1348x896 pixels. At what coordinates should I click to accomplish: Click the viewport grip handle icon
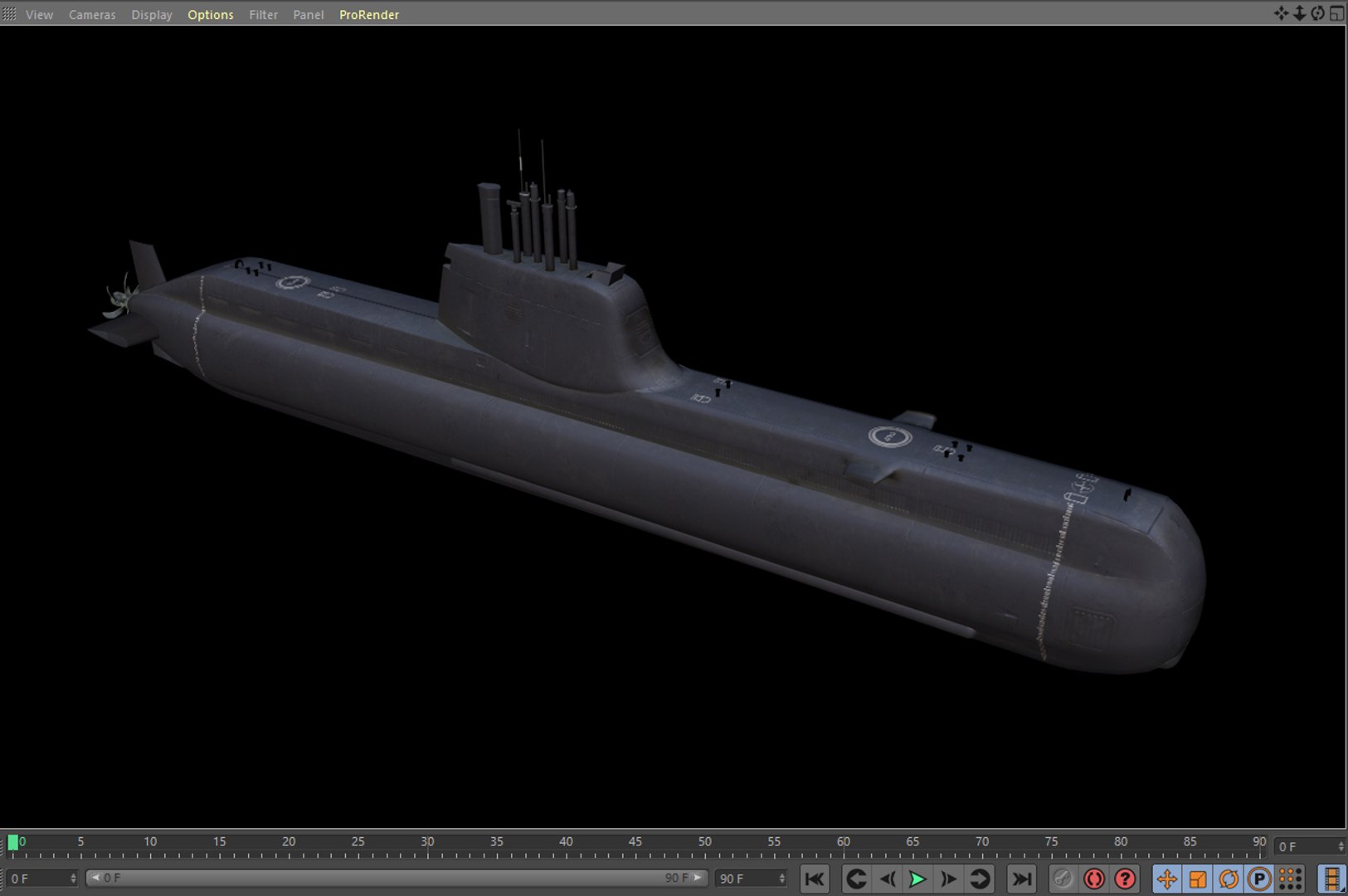coord(9,14)
